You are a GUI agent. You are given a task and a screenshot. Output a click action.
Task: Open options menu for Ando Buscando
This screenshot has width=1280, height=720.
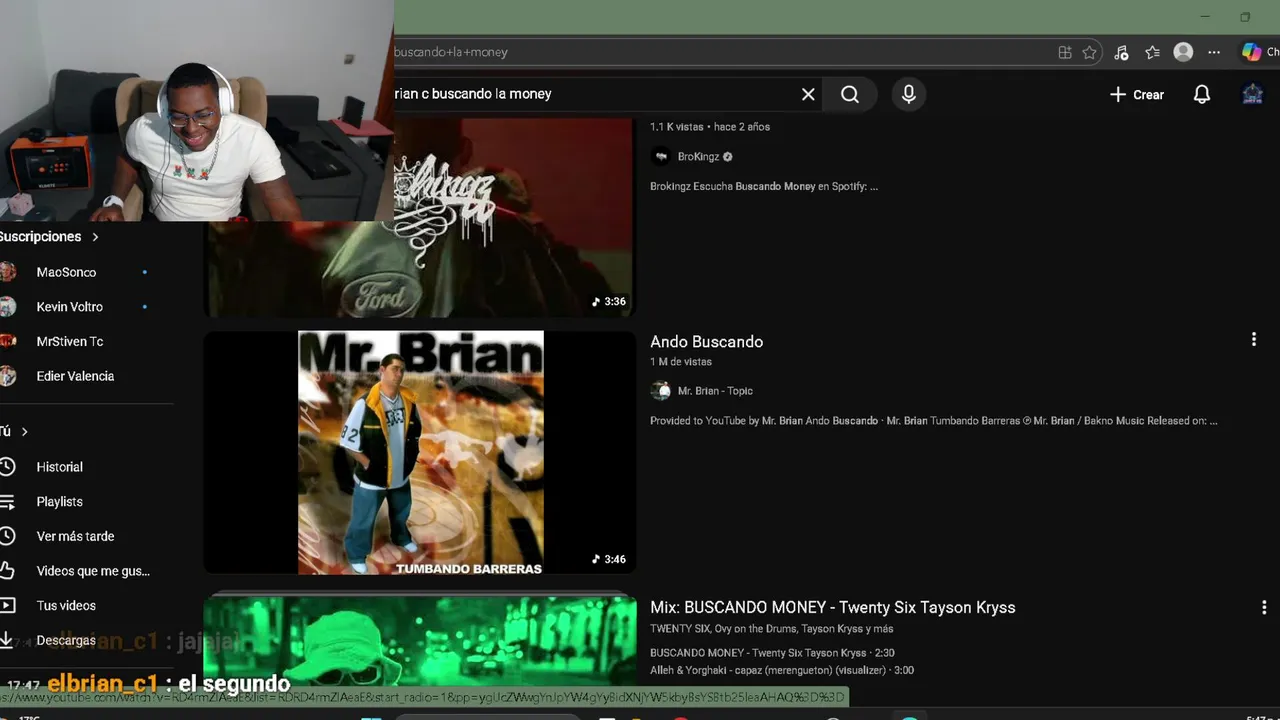tap(1253, 340)
